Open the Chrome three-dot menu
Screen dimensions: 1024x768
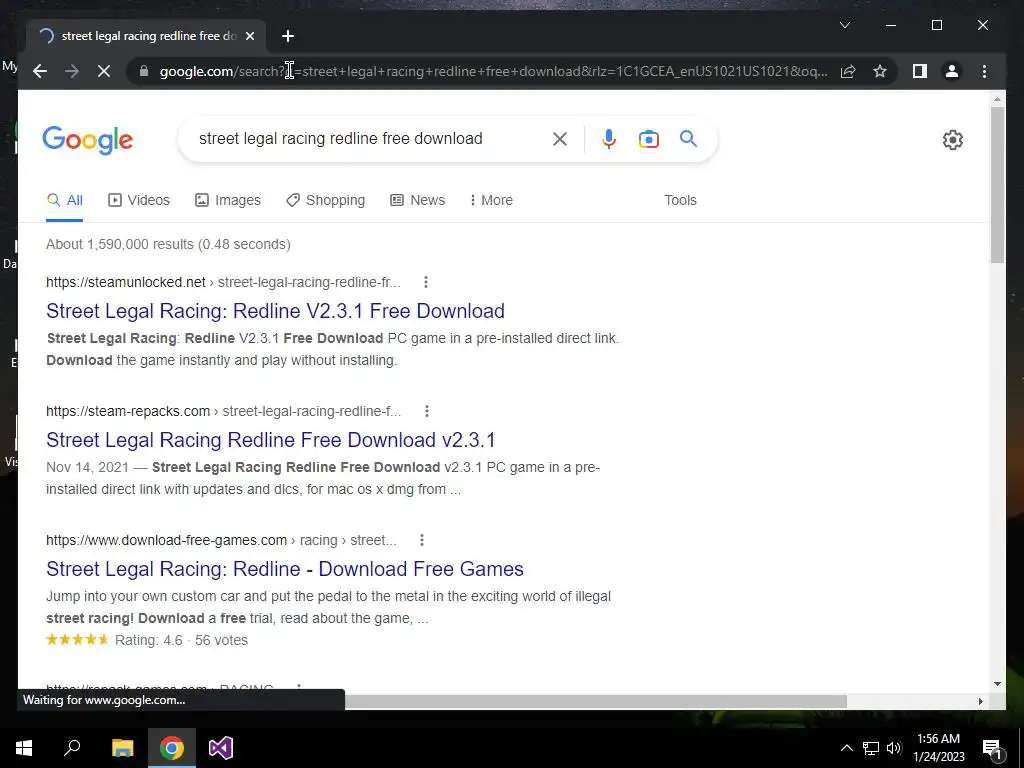pos(984,71)
